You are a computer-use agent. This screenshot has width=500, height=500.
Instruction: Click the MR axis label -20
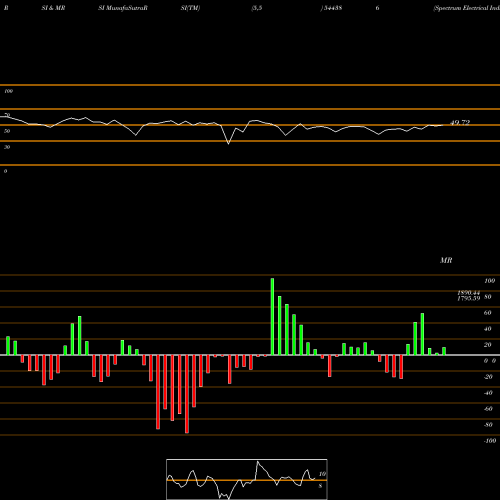click(488, 377)
